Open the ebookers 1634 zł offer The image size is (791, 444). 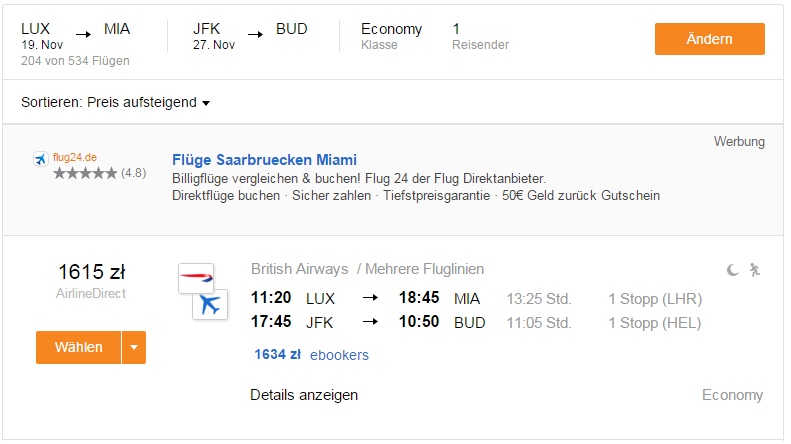311,355
